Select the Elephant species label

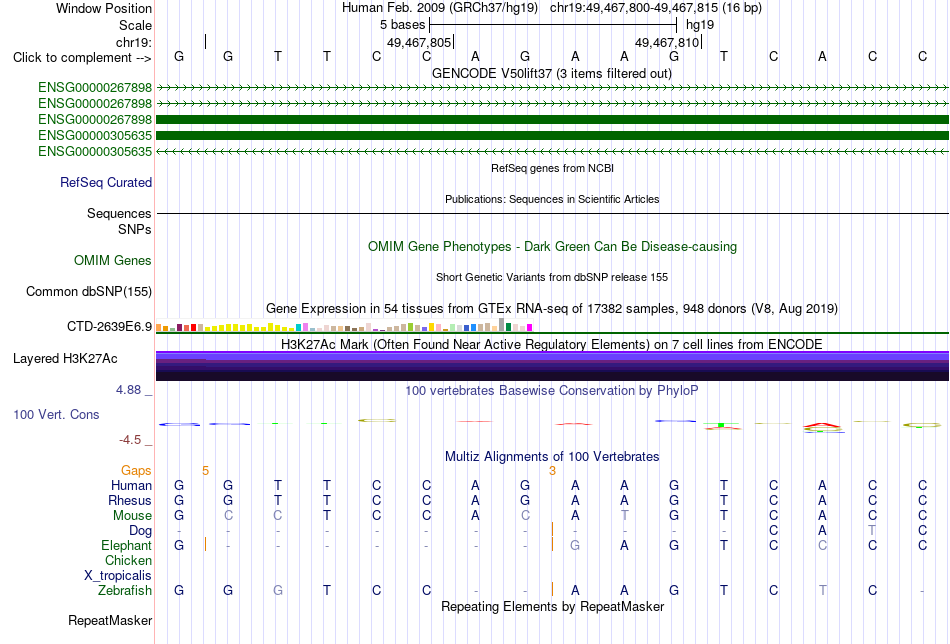tap(126, 545)
